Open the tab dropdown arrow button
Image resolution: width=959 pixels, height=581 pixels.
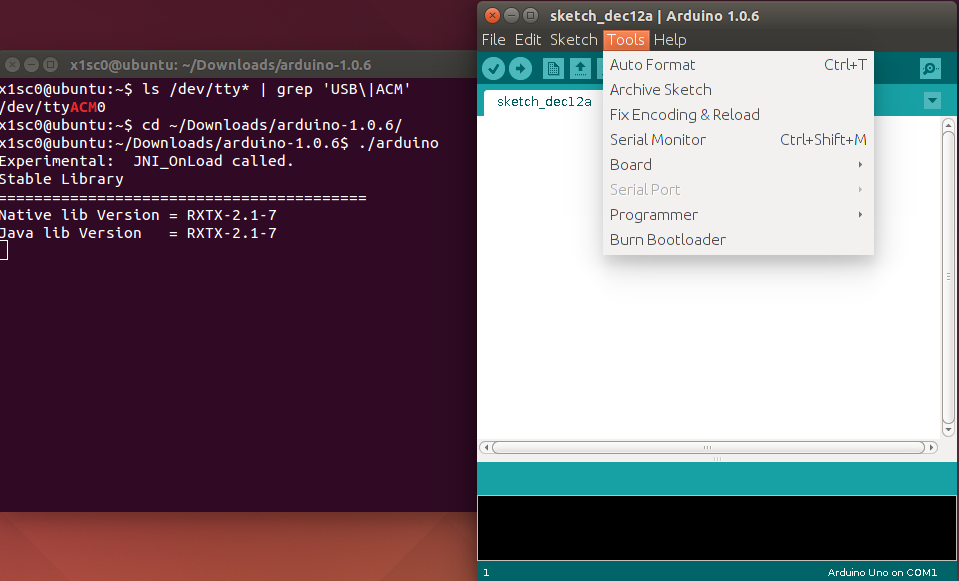[932, 101]
